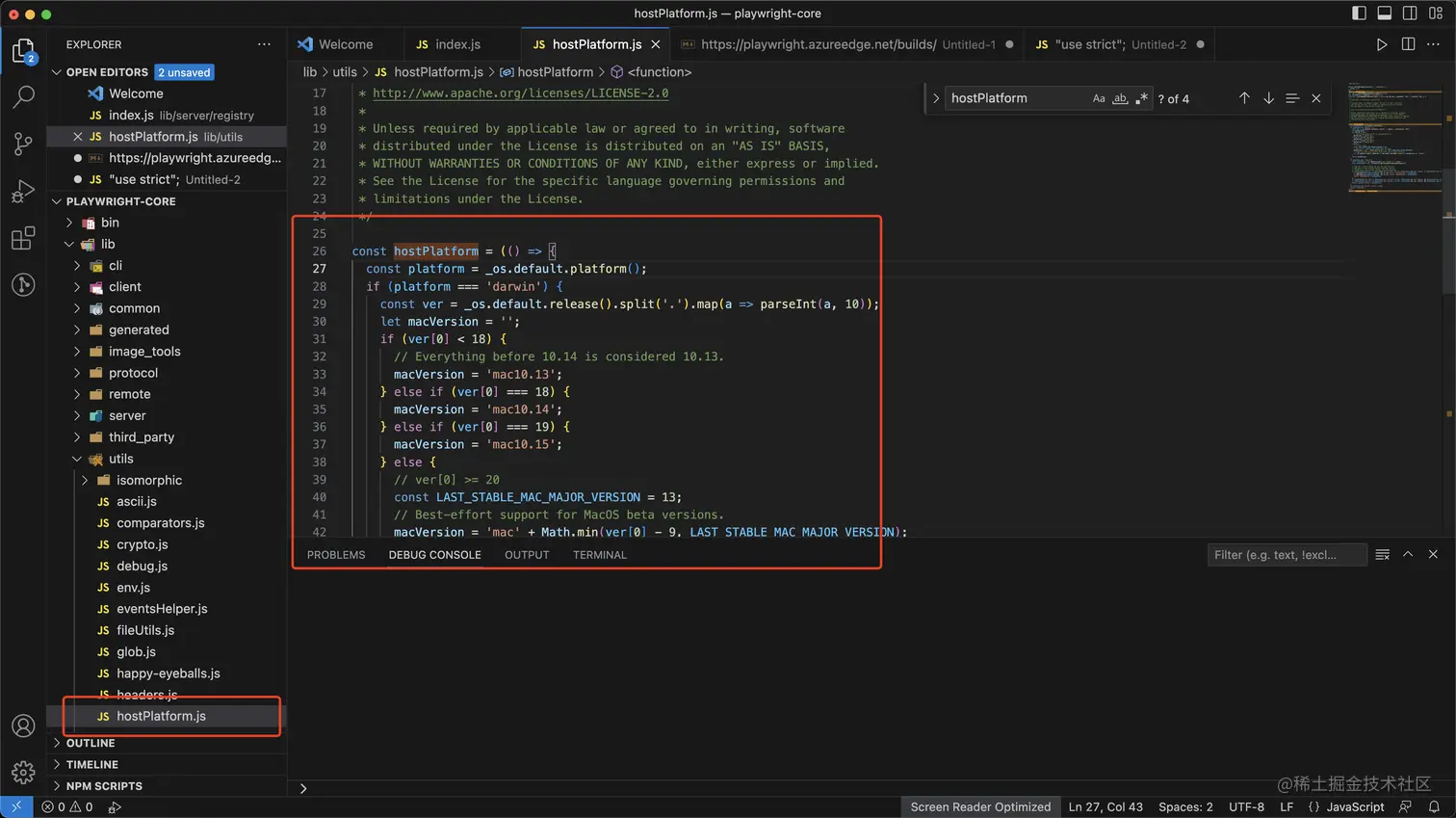Image resolution: width=1456 pixels, height=818 pixels.
Task: Open the notifications bell
Action: point(1434,807)
